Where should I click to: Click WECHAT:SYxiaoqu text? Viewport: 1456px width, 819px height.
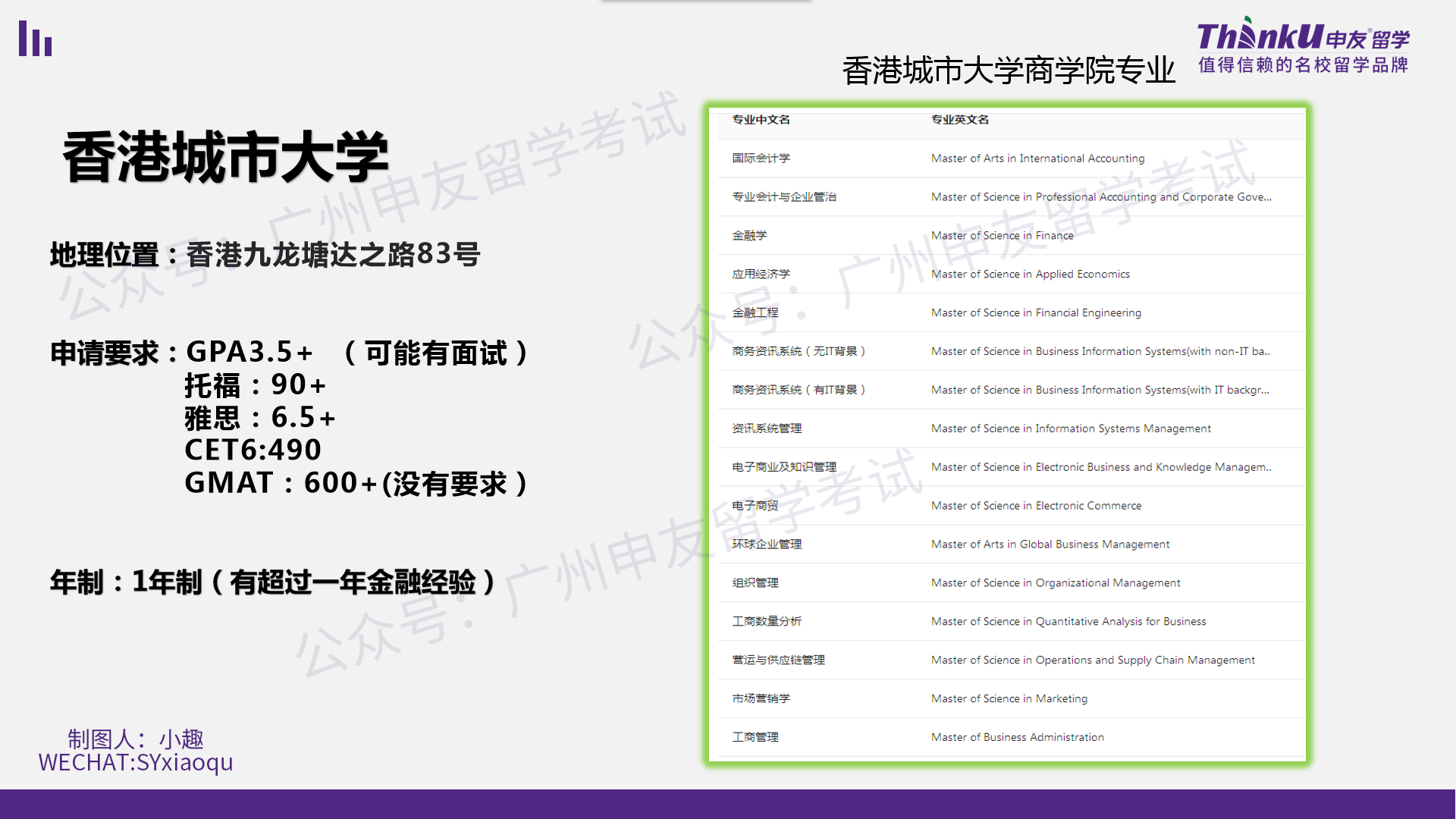coord(136,762)
